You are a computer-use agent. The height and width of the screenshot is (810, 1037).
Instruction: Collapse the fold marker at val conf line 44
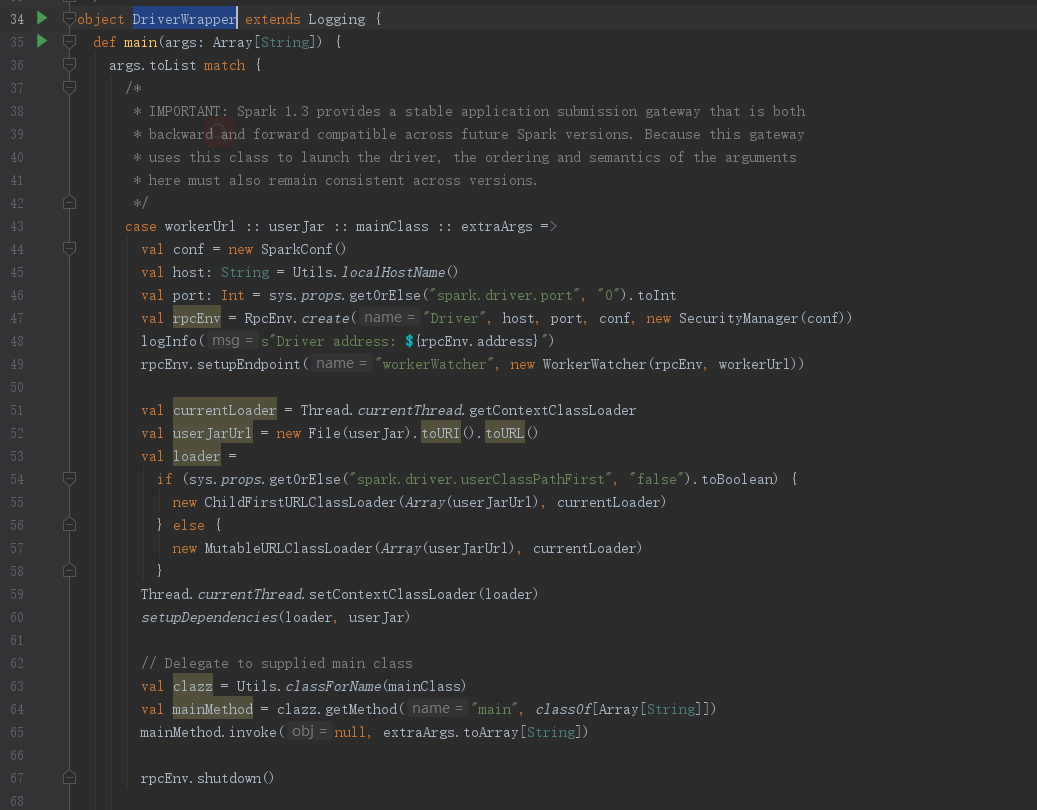[x=69, y=249]
